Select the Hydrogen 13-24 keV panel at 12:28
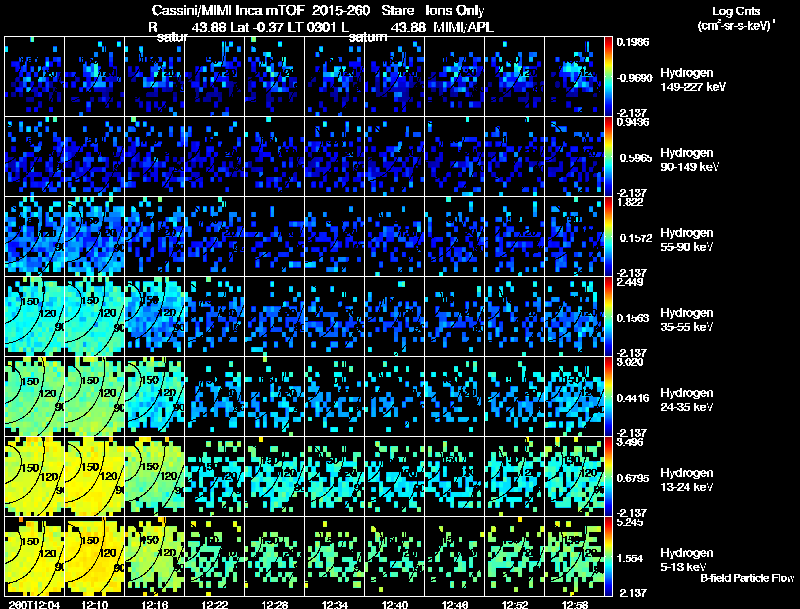Image resolution: width=800 pixels, height=609 pixels. pos(274,477)
